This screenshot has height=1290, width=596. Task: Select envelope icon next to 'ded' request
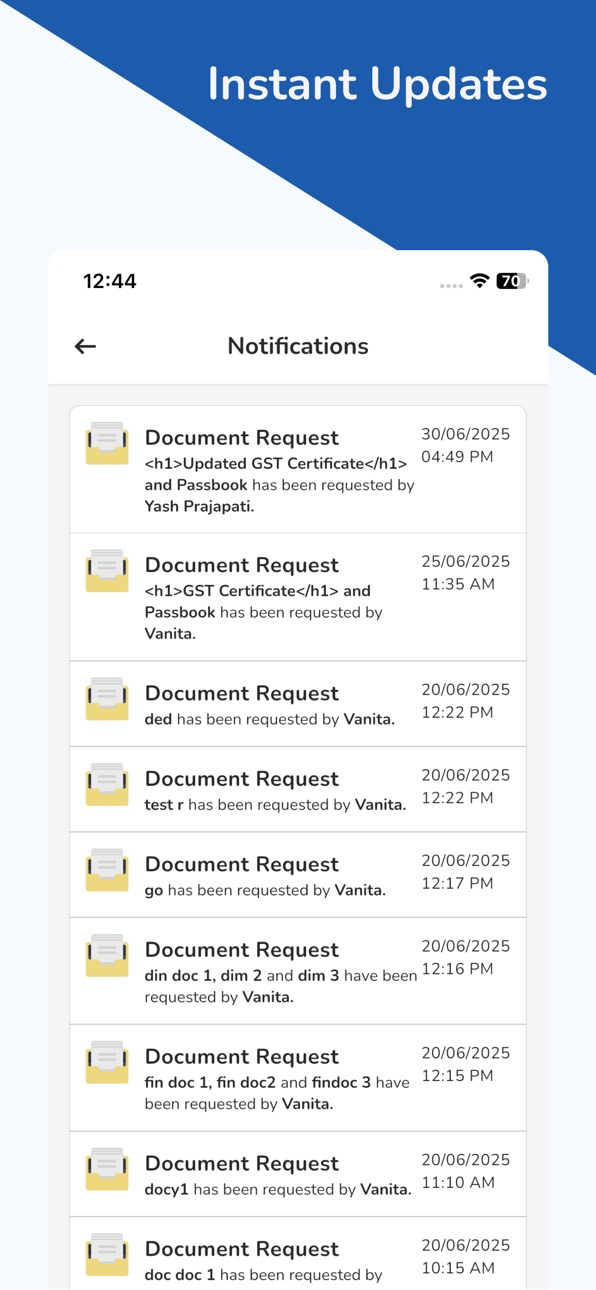pyautogui.click(x=107, y=699)
